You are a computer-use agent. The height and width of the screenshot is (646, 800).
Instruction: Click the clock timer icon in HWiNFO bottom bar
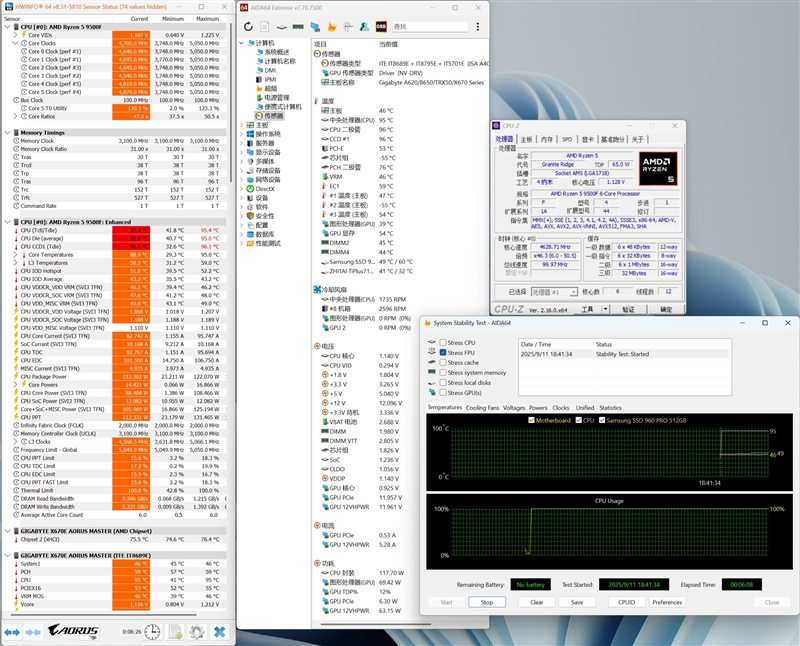[151, 631]
